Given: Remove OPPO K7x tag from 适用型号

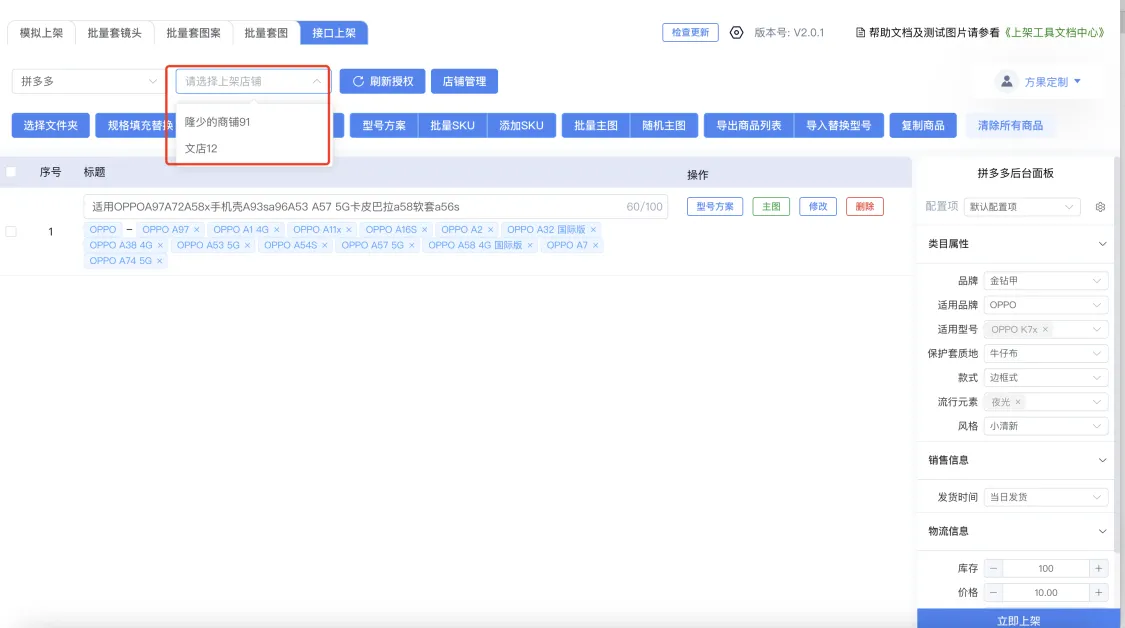Looking at the screenshot, I should click(1046, 329).
